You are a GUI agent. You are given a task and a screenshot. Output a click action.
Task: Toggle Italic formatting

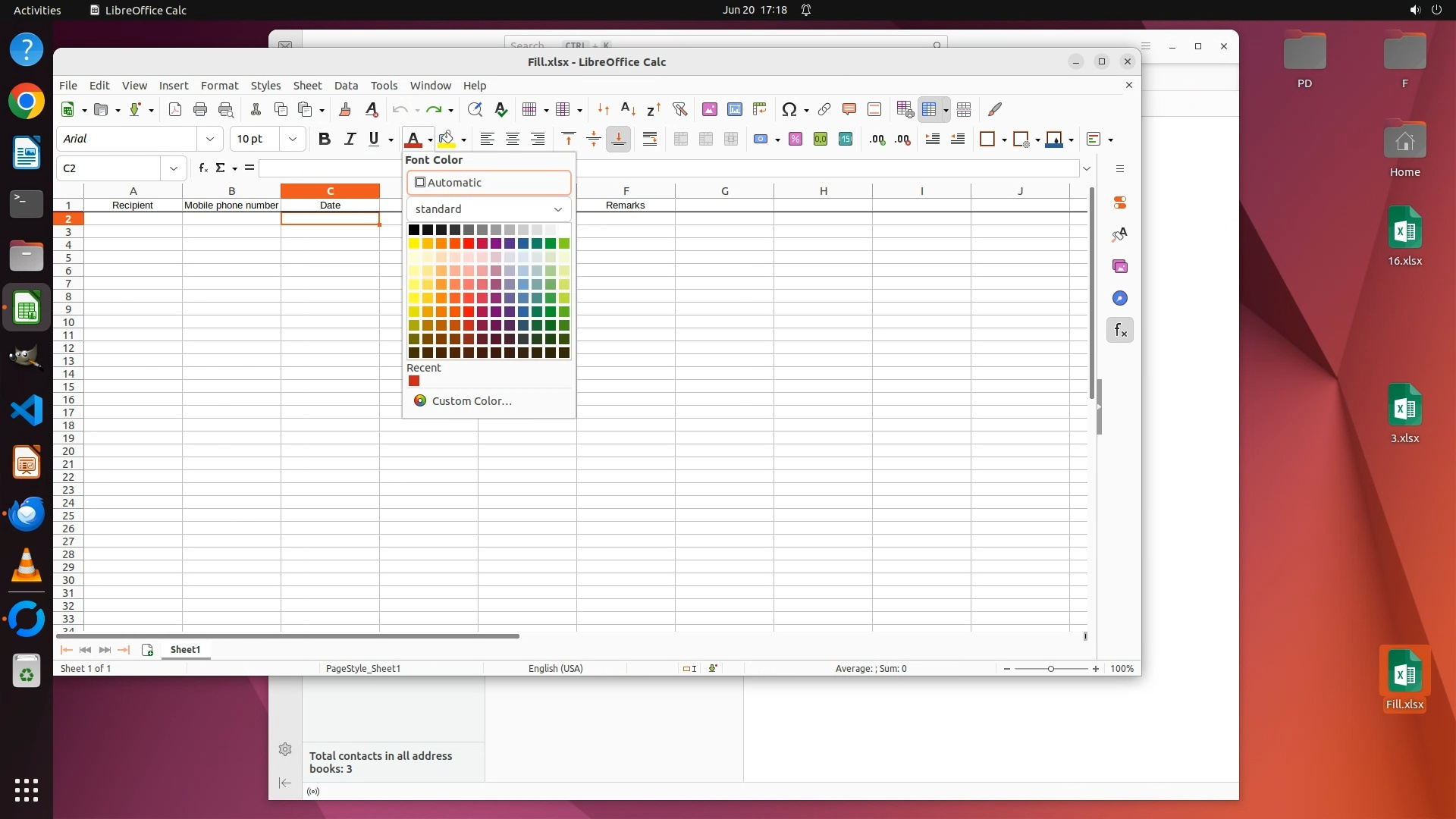(x=350, y=139)
